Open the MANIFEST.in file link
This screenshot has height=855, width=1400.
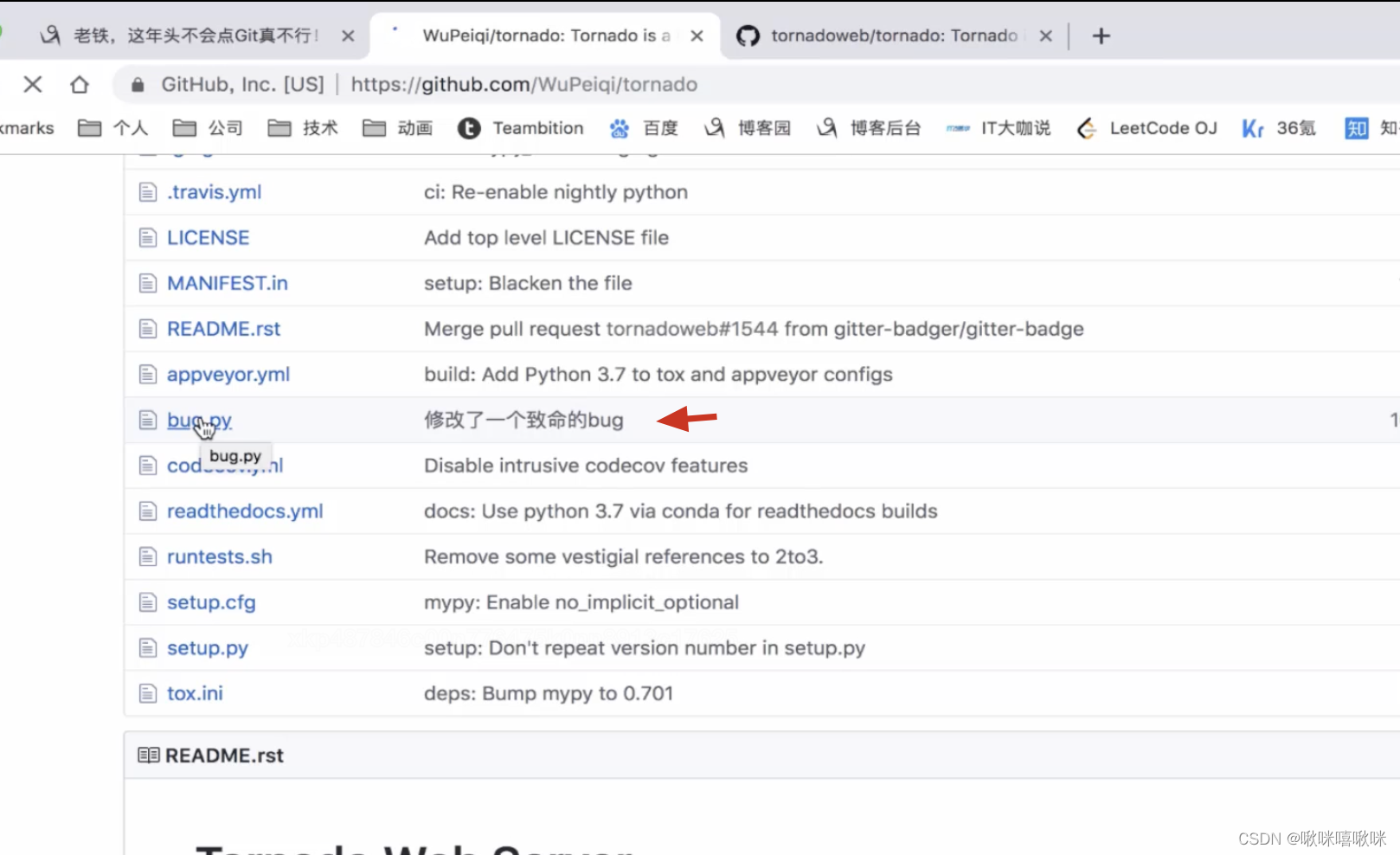point(227,283)
